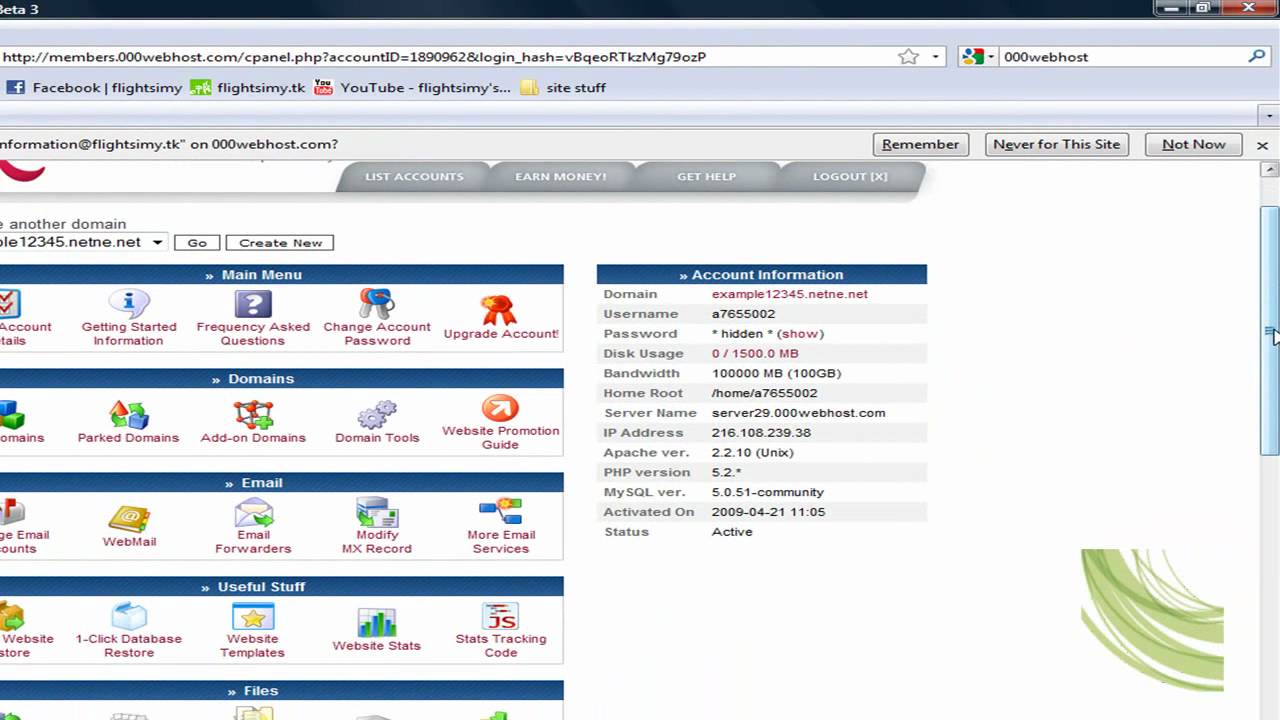Click Not Now button
This screenshot has height=720, width=1280.
[x=1193, y=144]
